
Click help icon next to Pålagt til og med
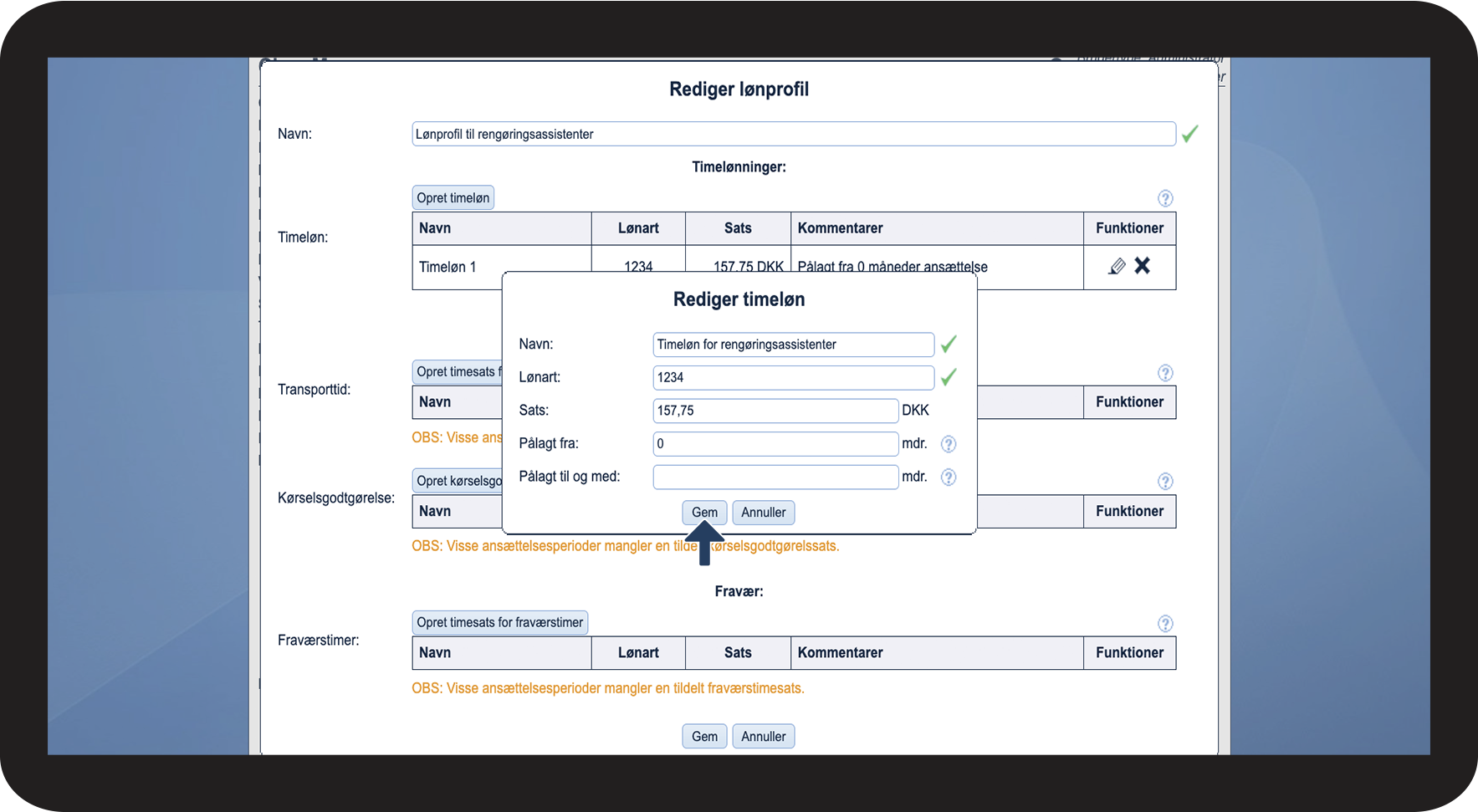click(948, 477)
